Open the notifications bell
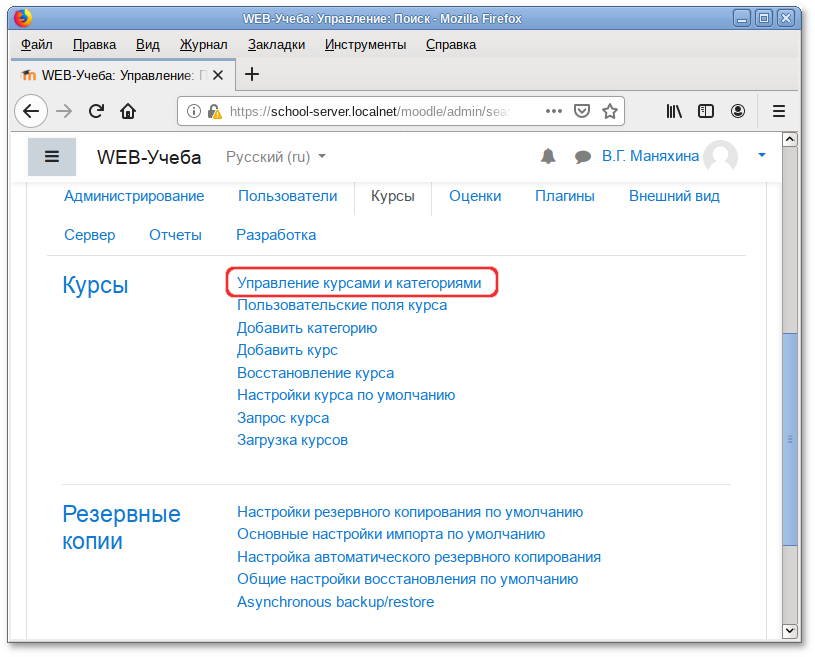Viewport: 815px width, 657px height. pos(548,156)
